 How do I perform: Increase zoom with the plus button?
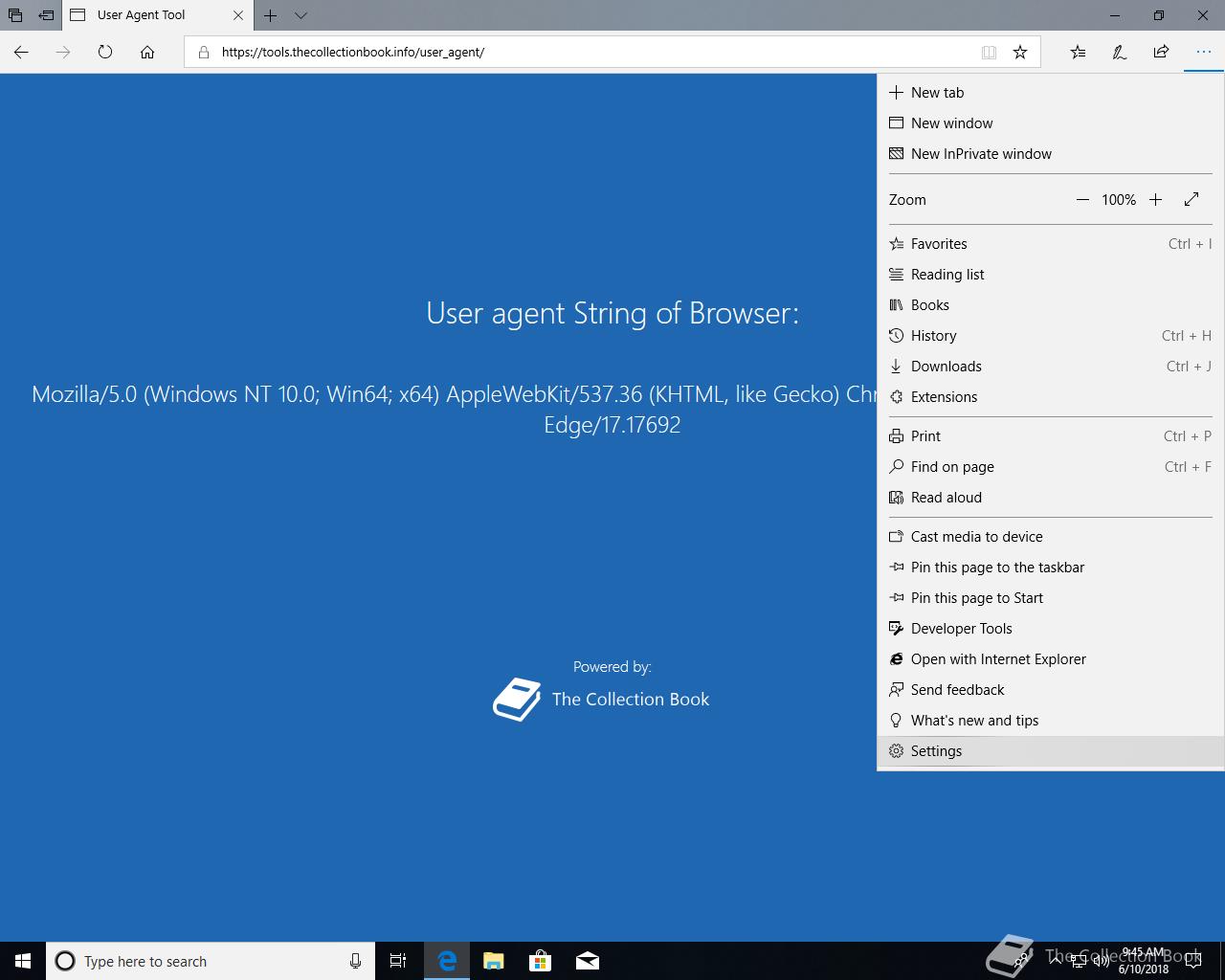click(x=1155, y=200)
